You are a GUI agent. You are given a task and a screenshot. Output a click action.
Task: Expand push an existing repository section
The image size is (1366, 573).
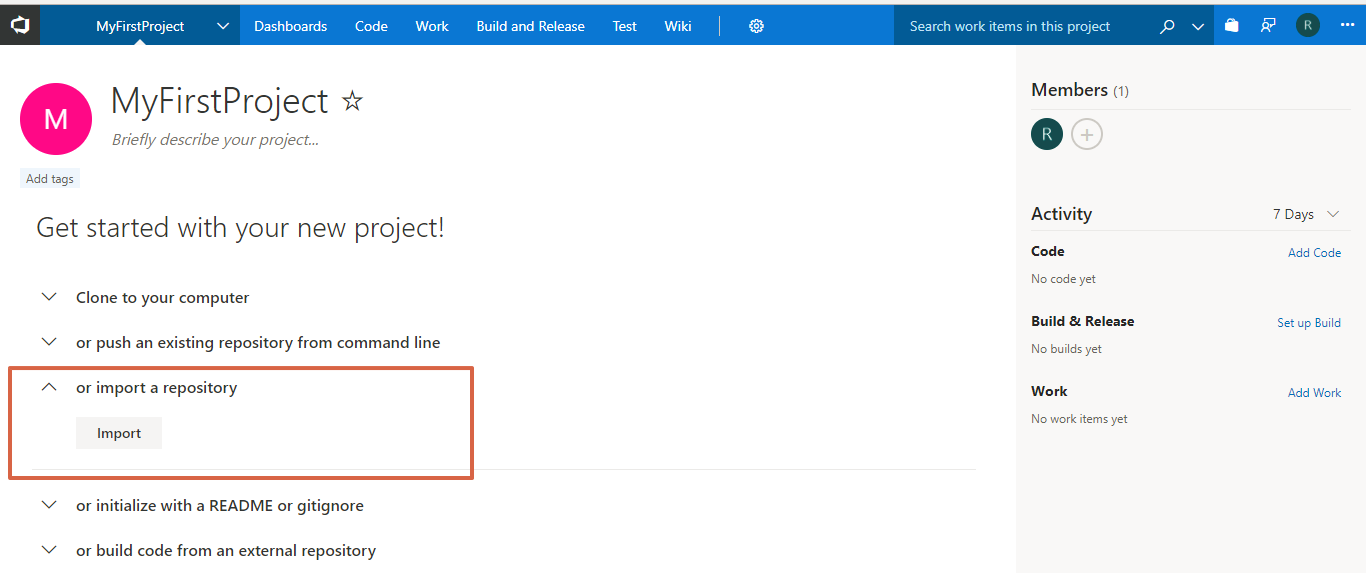[49, 342]
